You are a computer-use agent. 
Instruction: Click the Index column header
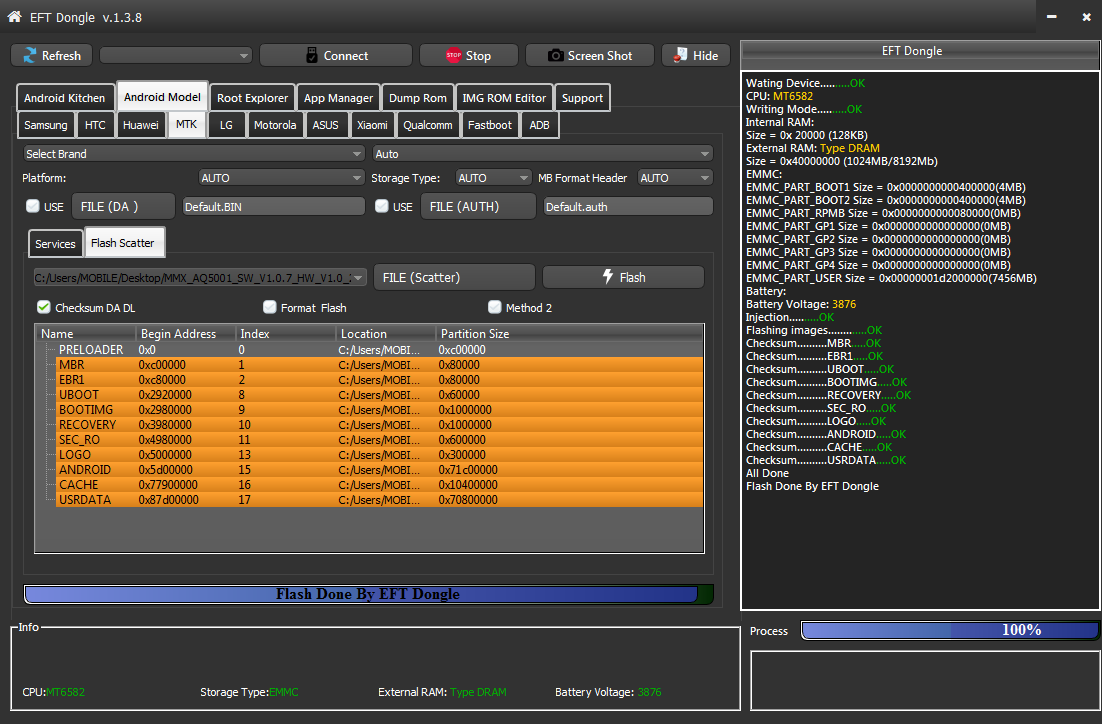[285, 333]
